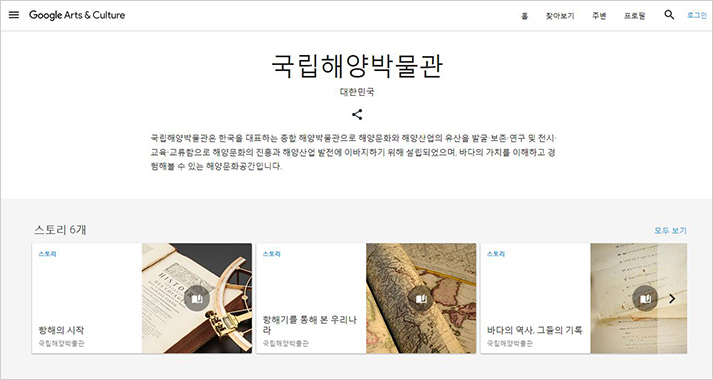The width and height of the screenshot is (713, 380).
Task: Click the 스토리 tag on 항해의 시작 card
Action: point(47,254)
